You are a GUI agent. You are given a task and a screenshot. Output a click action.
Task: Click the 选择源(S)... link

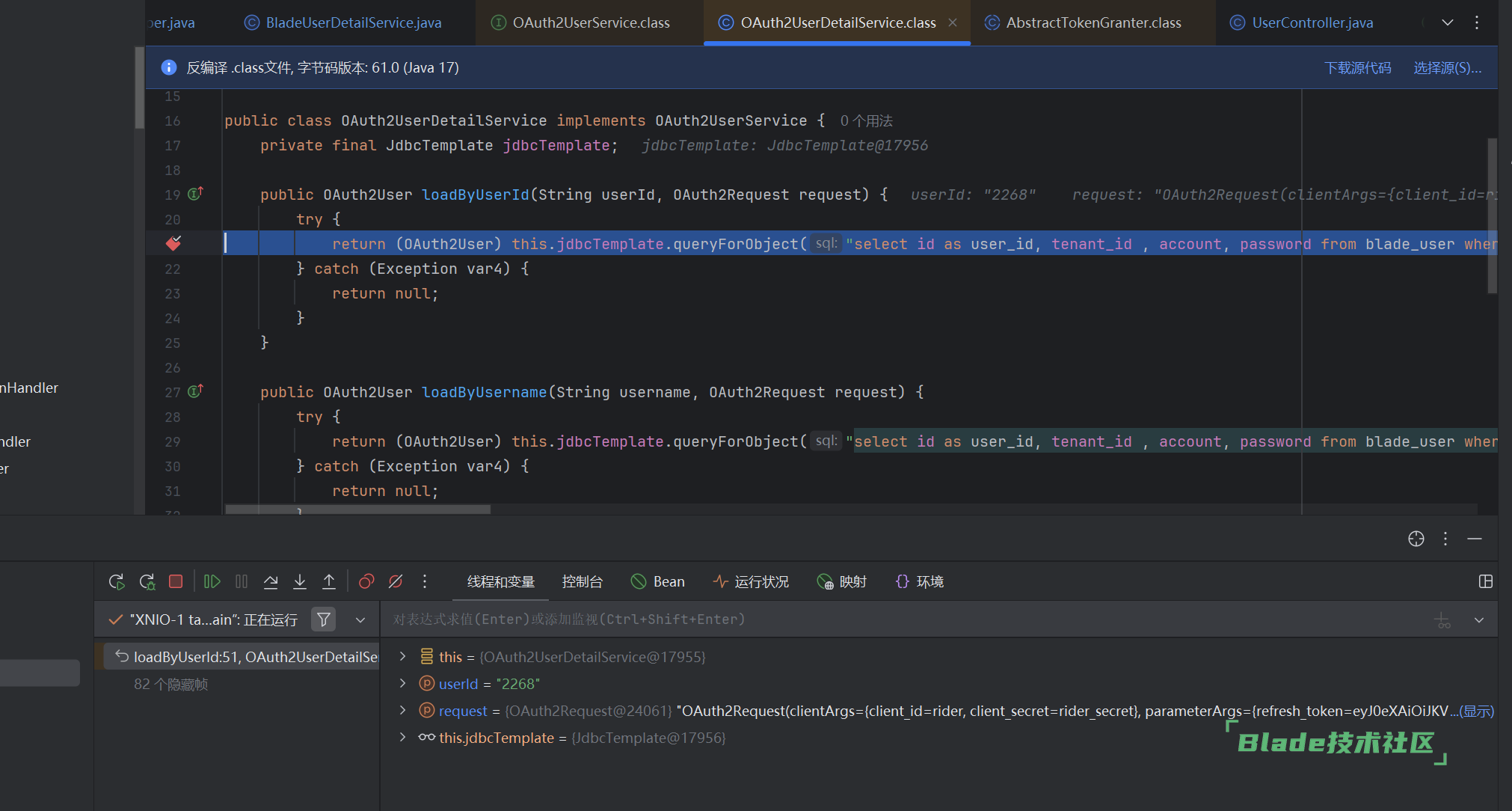pos(1447,68)
